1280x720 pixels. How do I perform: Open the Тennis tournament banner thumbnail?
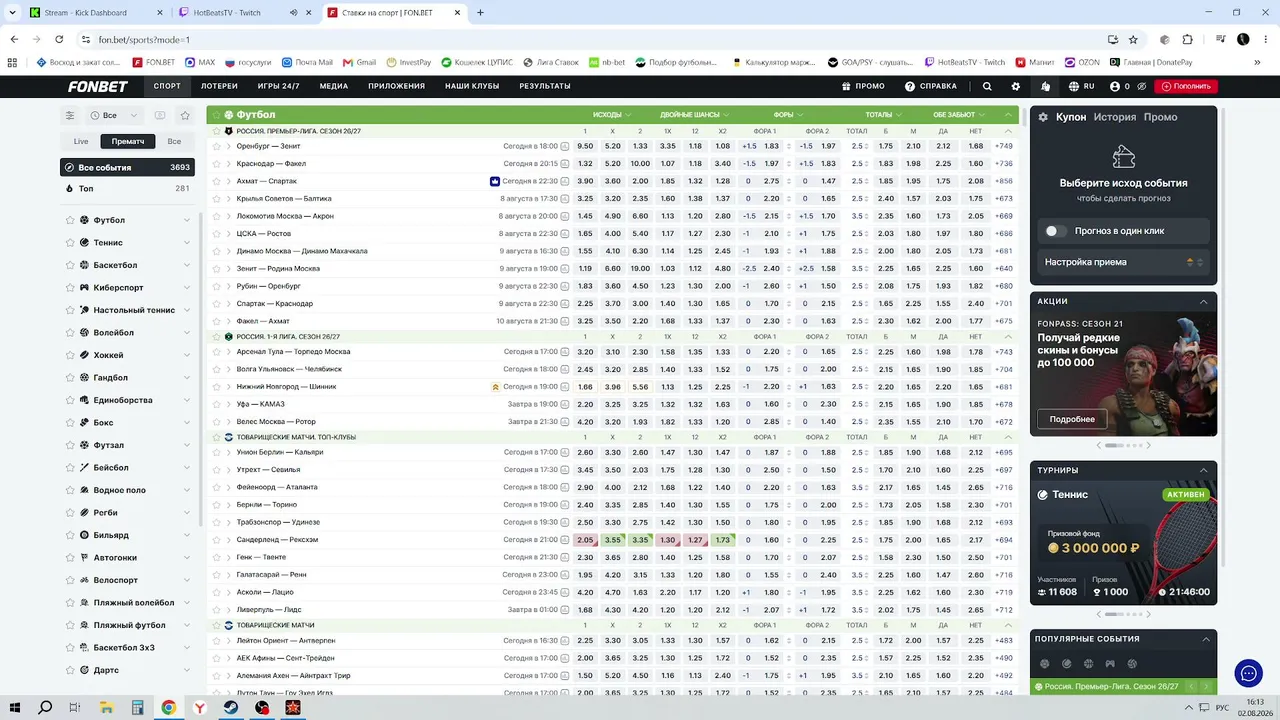[x=1123, y=544]
